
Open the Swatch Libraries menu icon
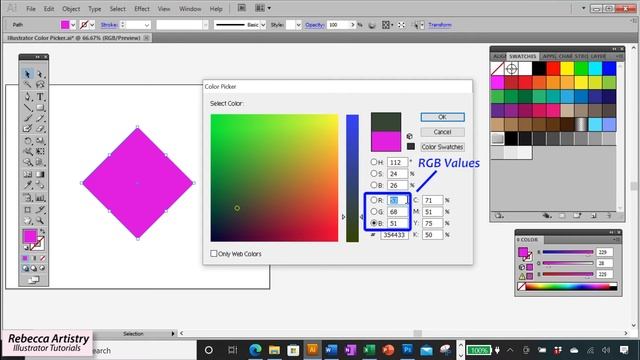tap(499, 216)
